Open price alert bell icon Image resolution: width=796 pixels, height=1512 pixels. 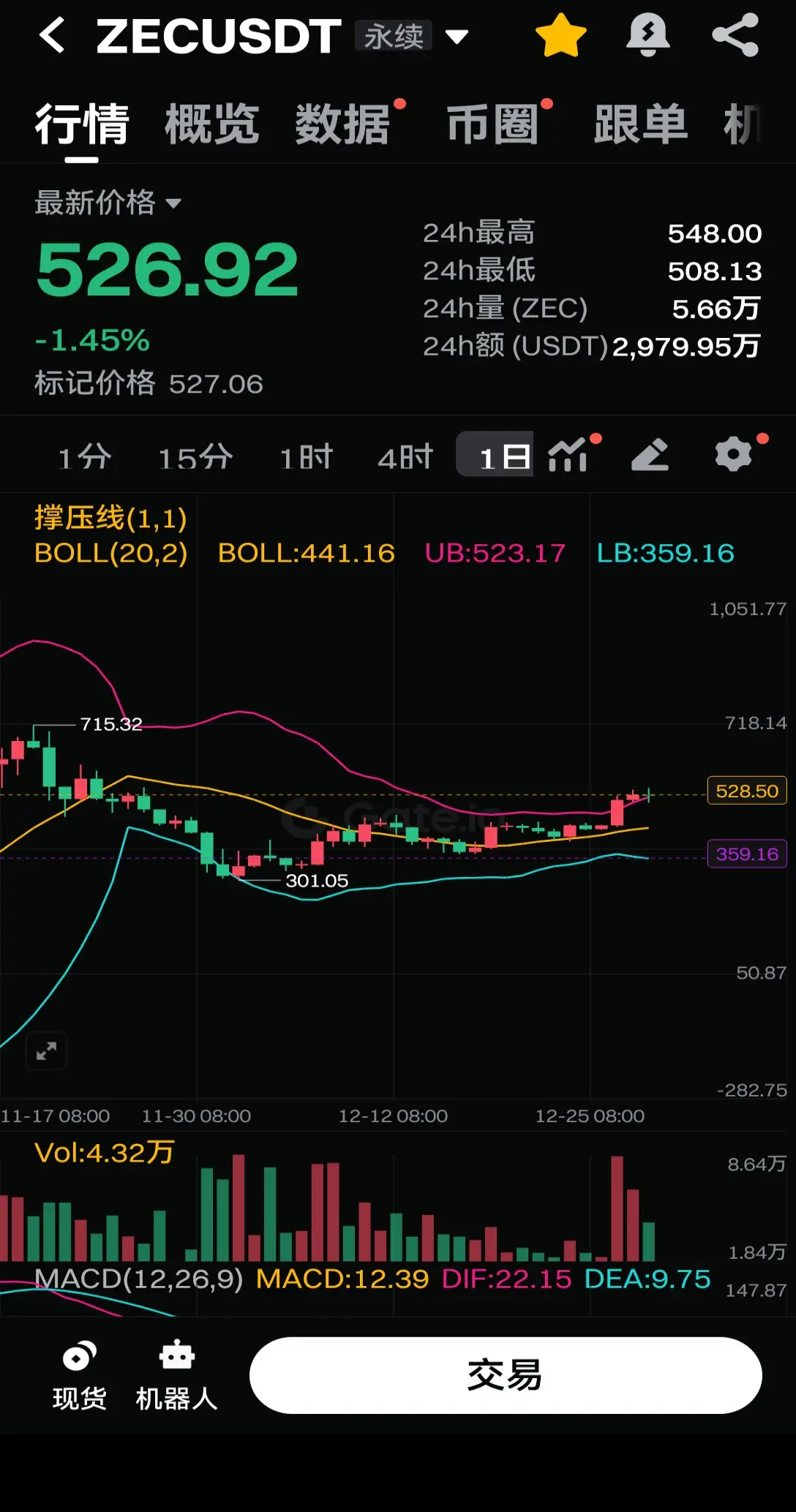tap(648, 35)
